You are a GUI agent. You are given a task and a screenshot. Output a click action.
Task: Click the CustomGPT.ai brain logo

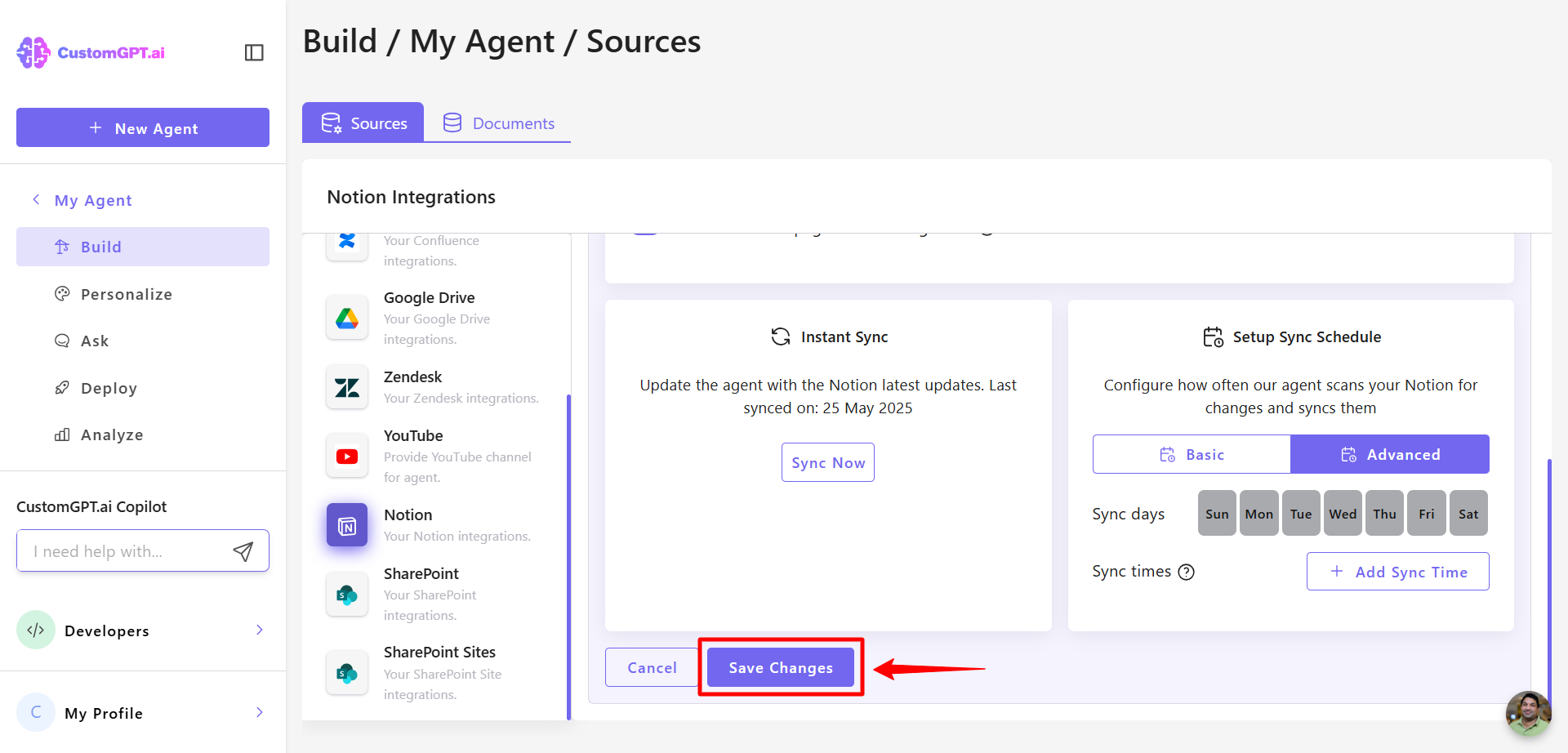pyautogui.click(x=33, y=52)
